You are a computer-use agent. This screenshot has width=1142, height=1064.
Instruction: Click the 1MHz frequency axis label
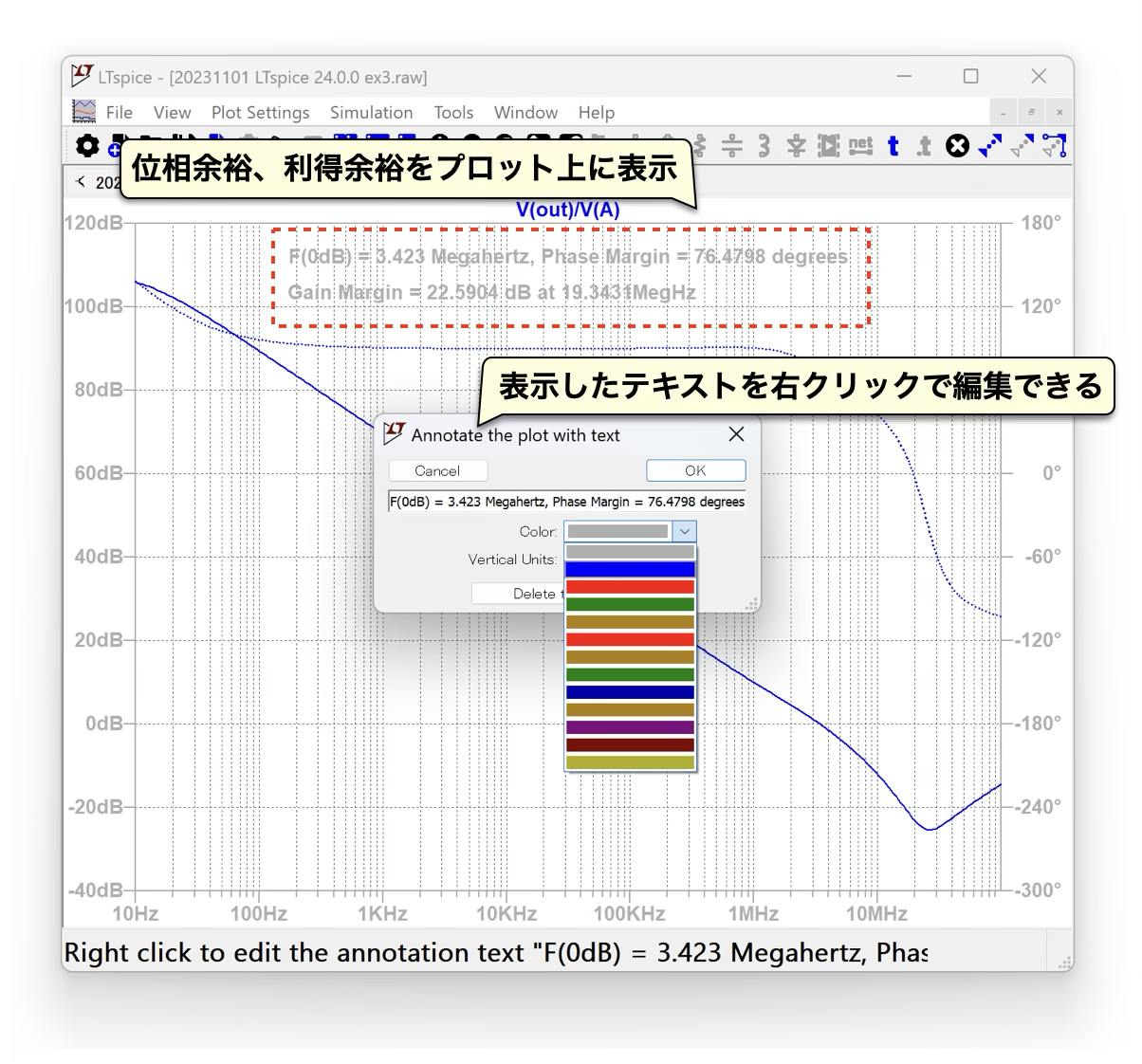point(753,914)
